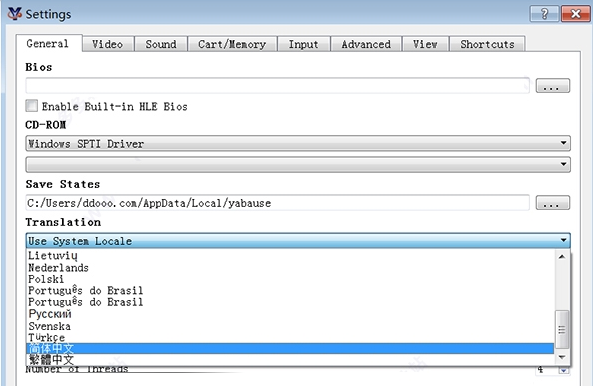593x386 pixels.
Task: Click language list scroll up arrow
Action: 562,256
